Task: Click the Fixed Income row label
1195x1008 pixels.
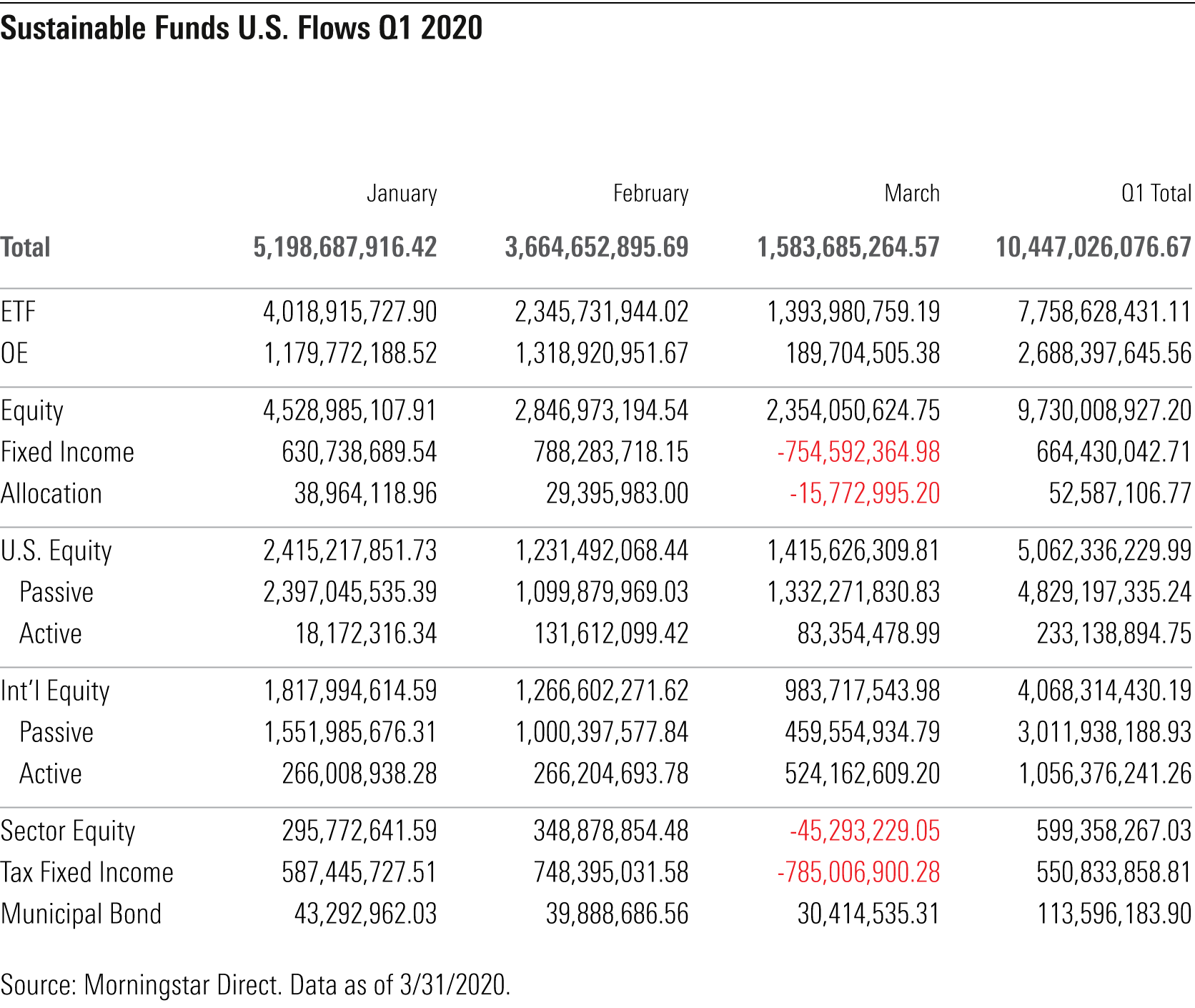Action: tap(68, 452)
